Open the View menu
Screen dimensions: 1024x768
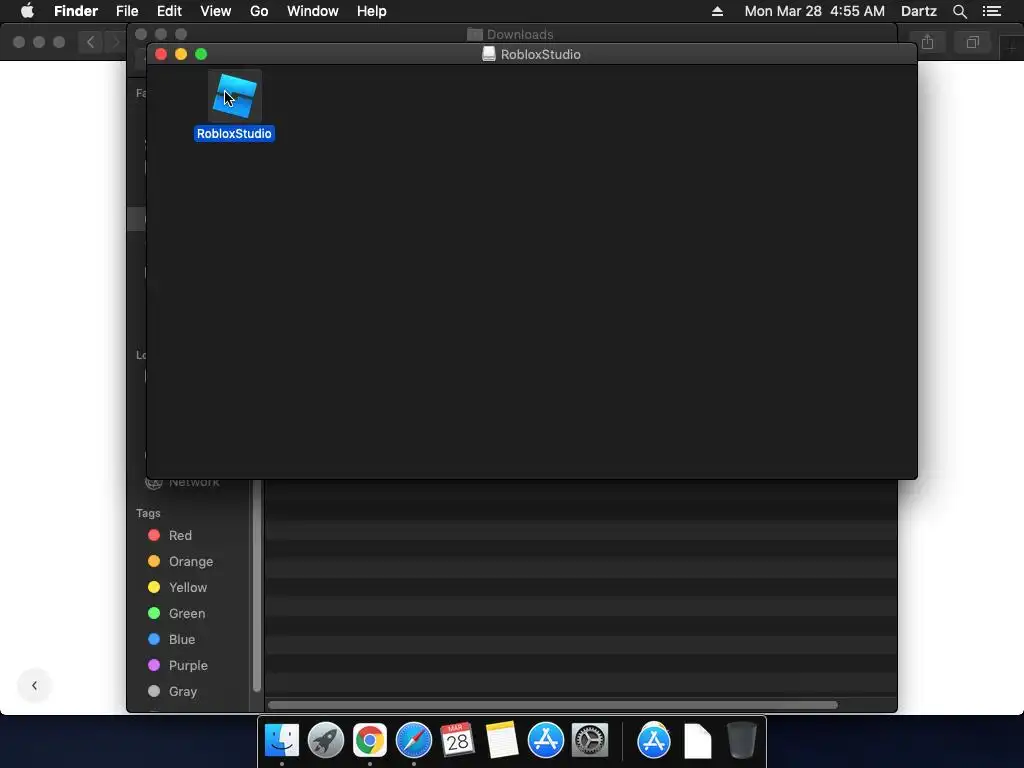coord(216,11)
